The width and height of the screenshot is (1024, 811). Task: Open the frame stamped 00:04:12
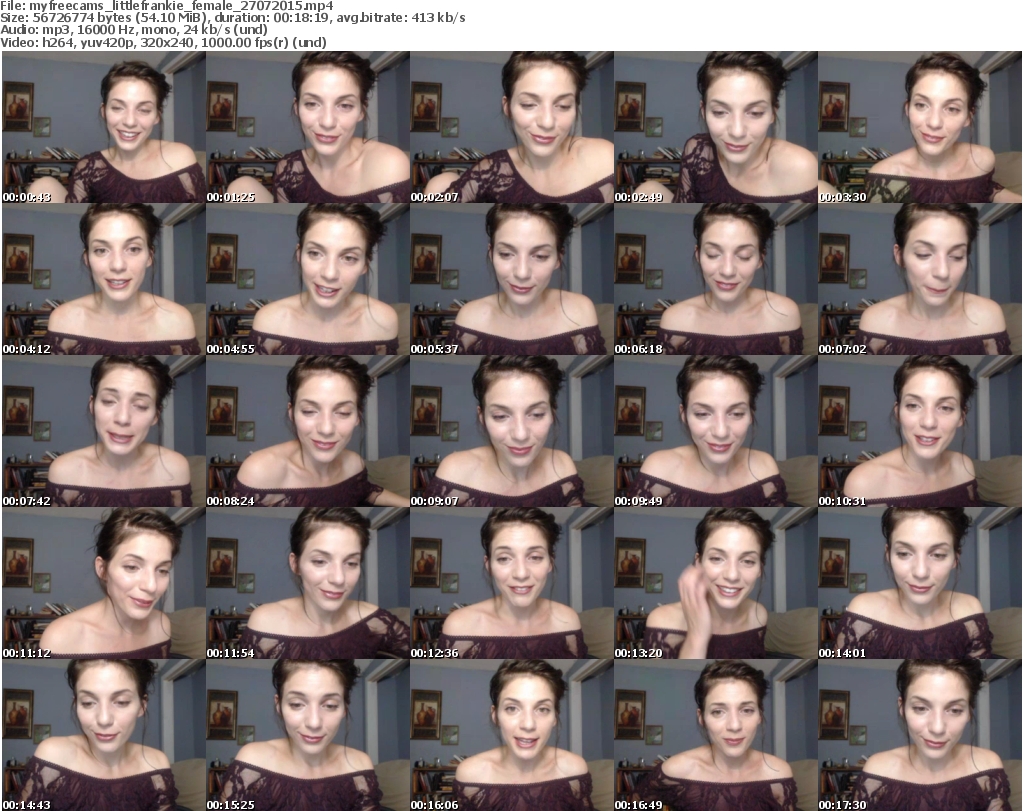(x=104, y=279)
